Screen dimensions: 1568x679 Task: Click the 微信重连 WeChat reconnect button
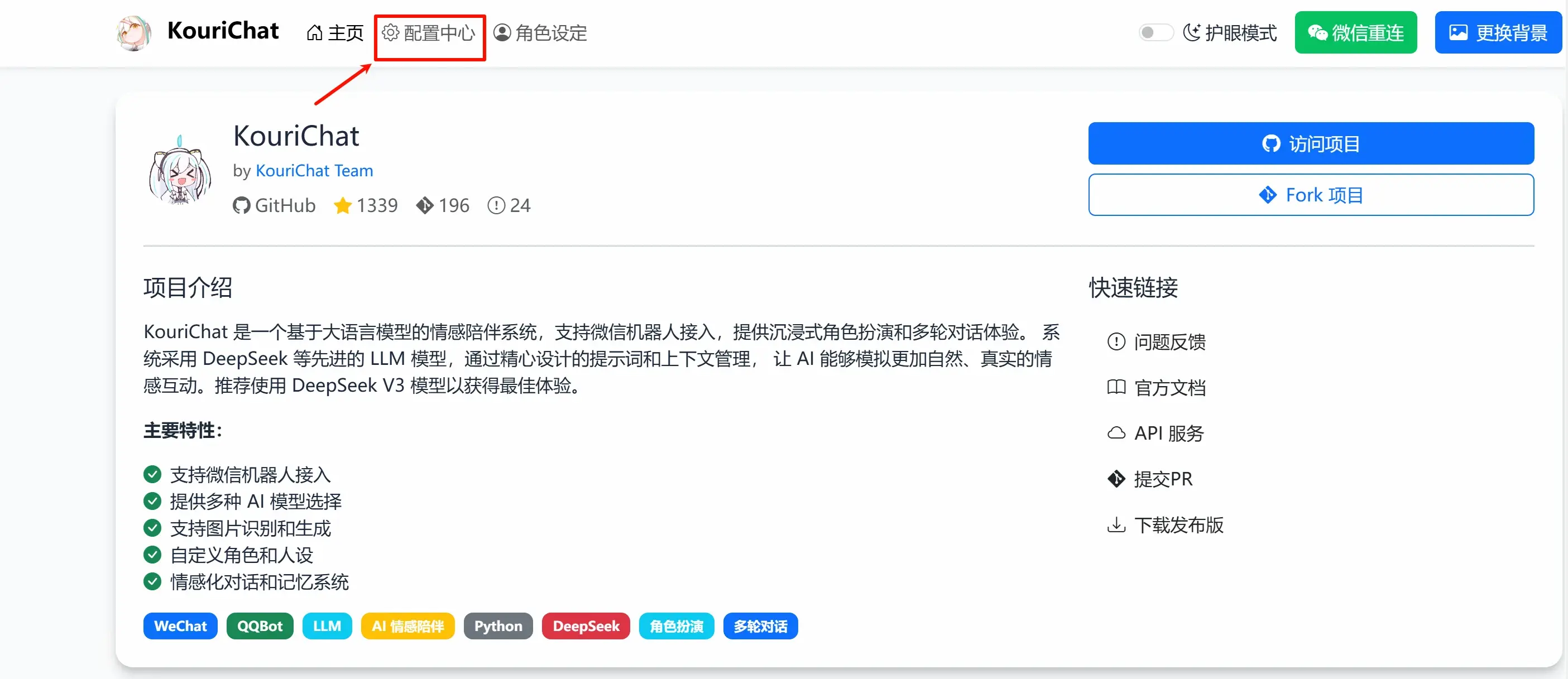(1355, 33)
